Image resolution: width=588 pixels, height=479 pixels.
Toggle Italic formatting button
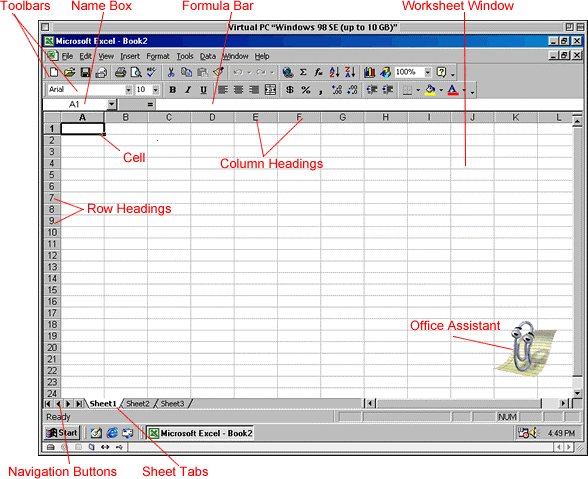(x=188, y=90)
